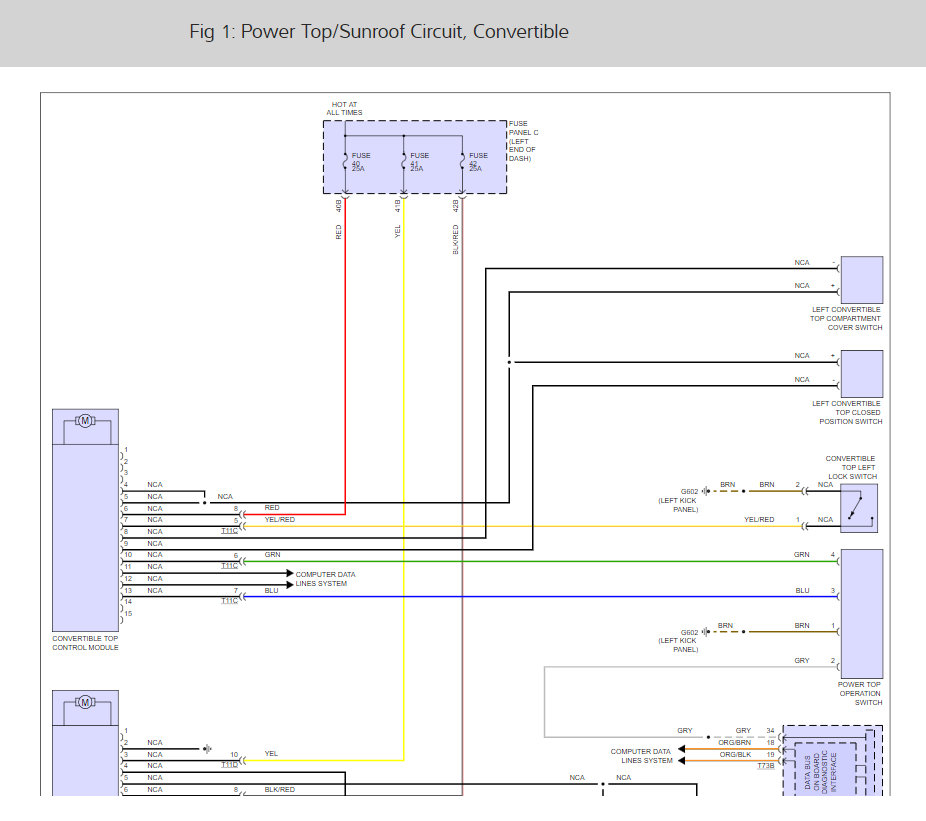Screen dimensions: 926x821
Task: Click the blue BLU wire line
Action: tap(540, 597)
